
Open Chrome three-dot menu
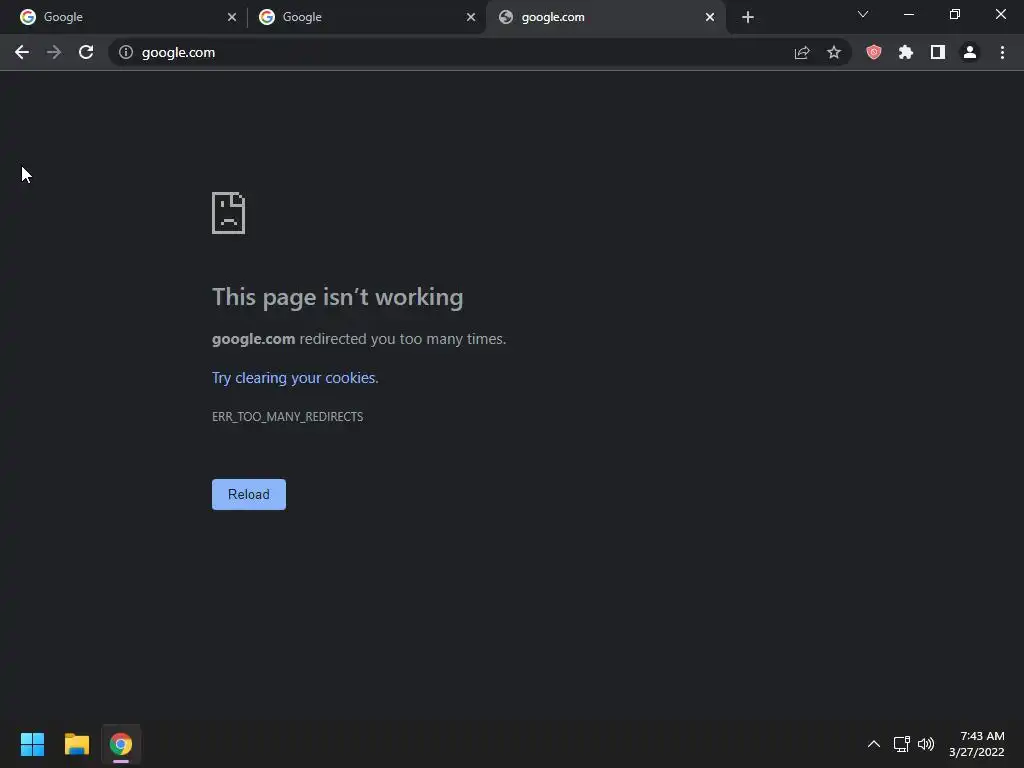coord(1002,52)
